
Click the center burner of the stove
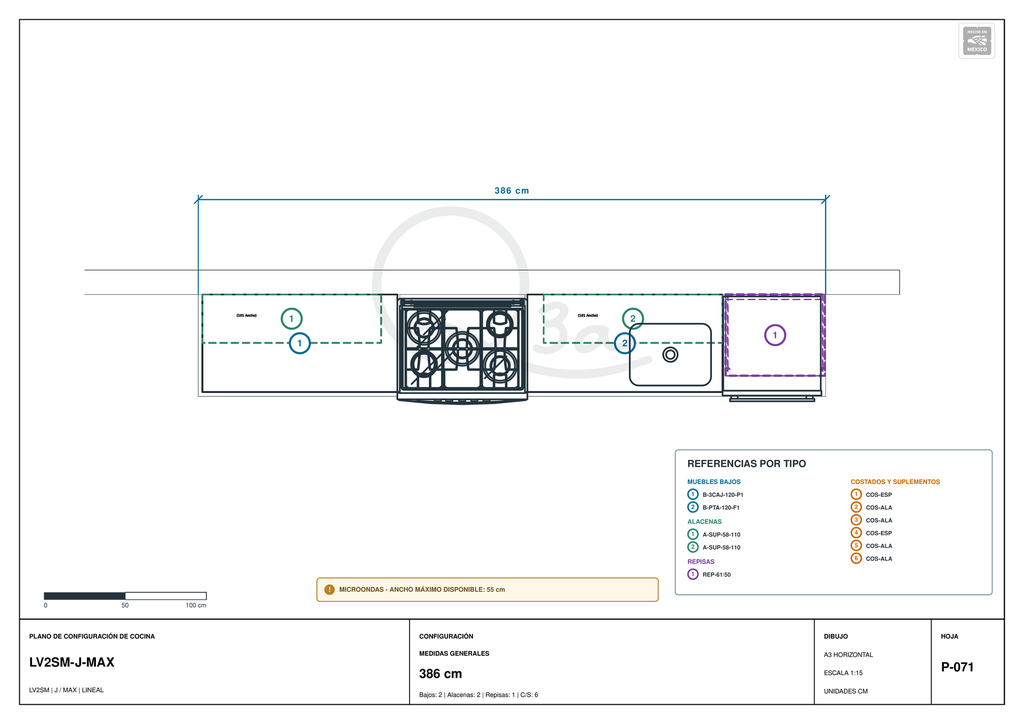tap(462, 347)
